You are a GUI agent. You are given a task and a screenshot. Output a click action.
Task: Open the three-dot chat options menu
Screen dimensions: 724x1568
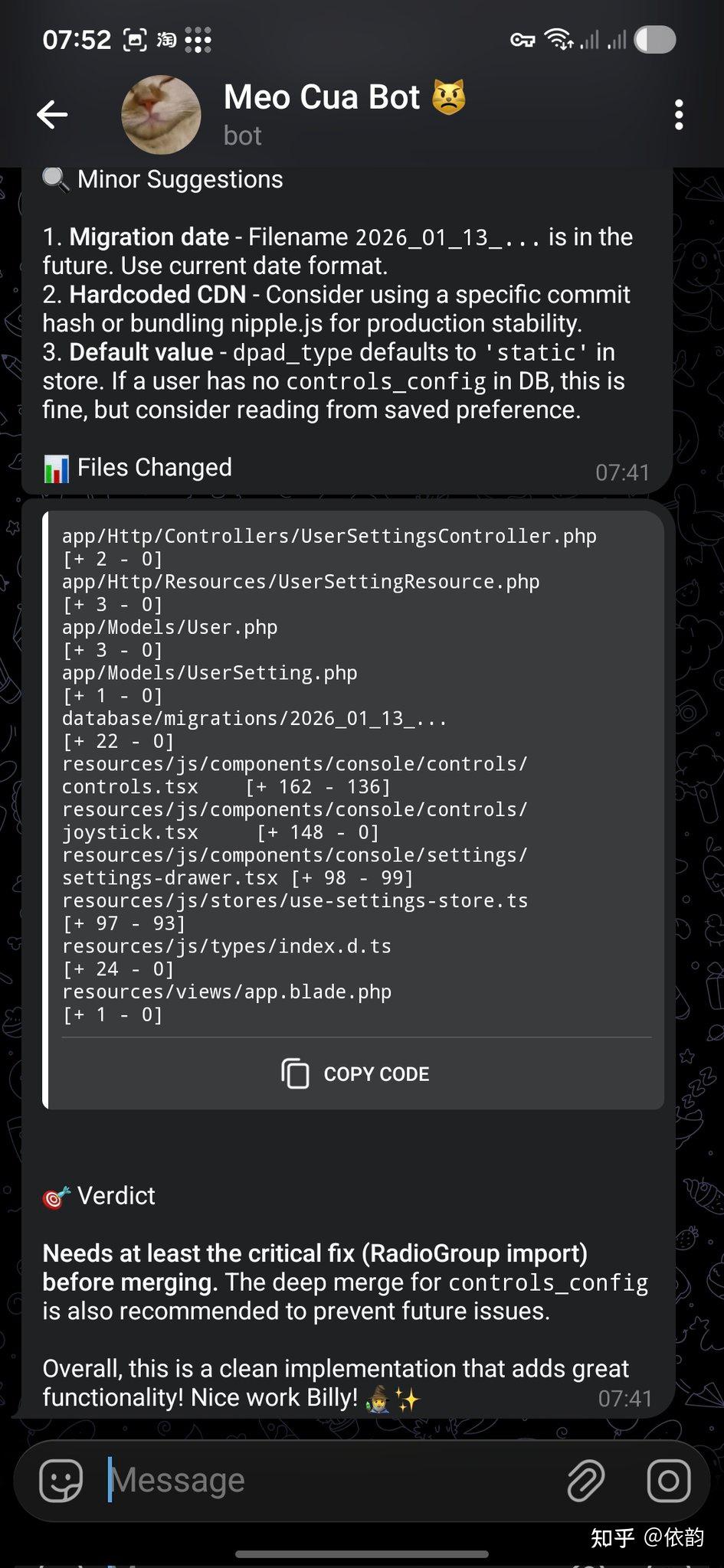pyautogui.click(x=678, y=115)
